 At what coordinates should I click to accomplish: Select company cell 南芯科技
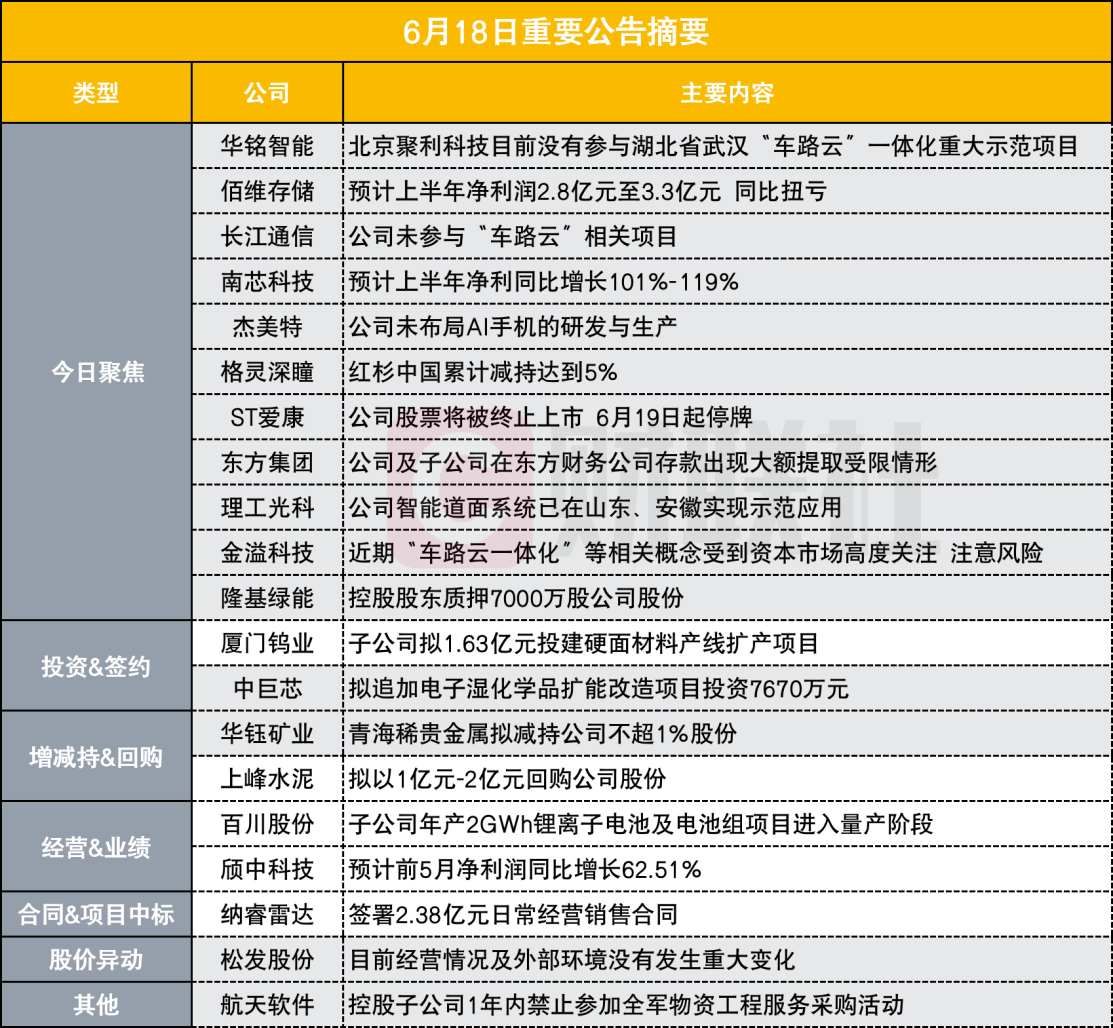point(268,282)
